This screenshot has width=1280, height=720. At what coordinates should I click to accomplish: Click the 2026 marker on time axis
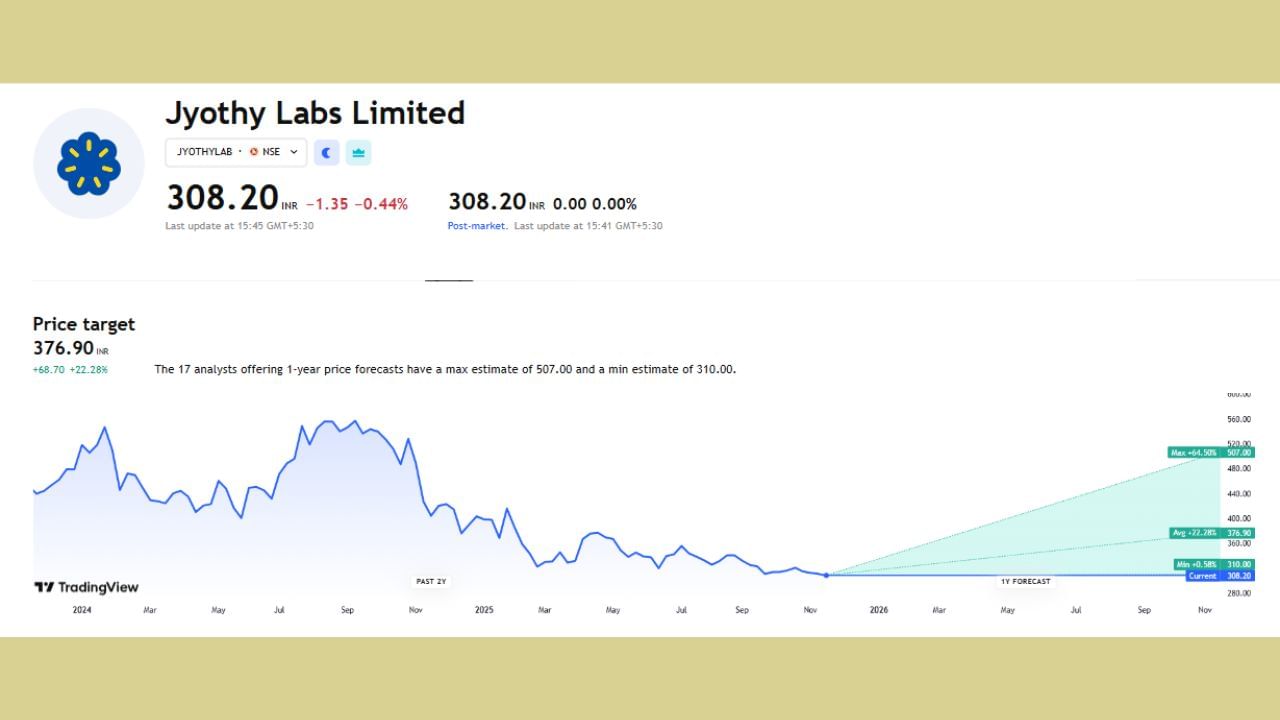tap(878, 610)
